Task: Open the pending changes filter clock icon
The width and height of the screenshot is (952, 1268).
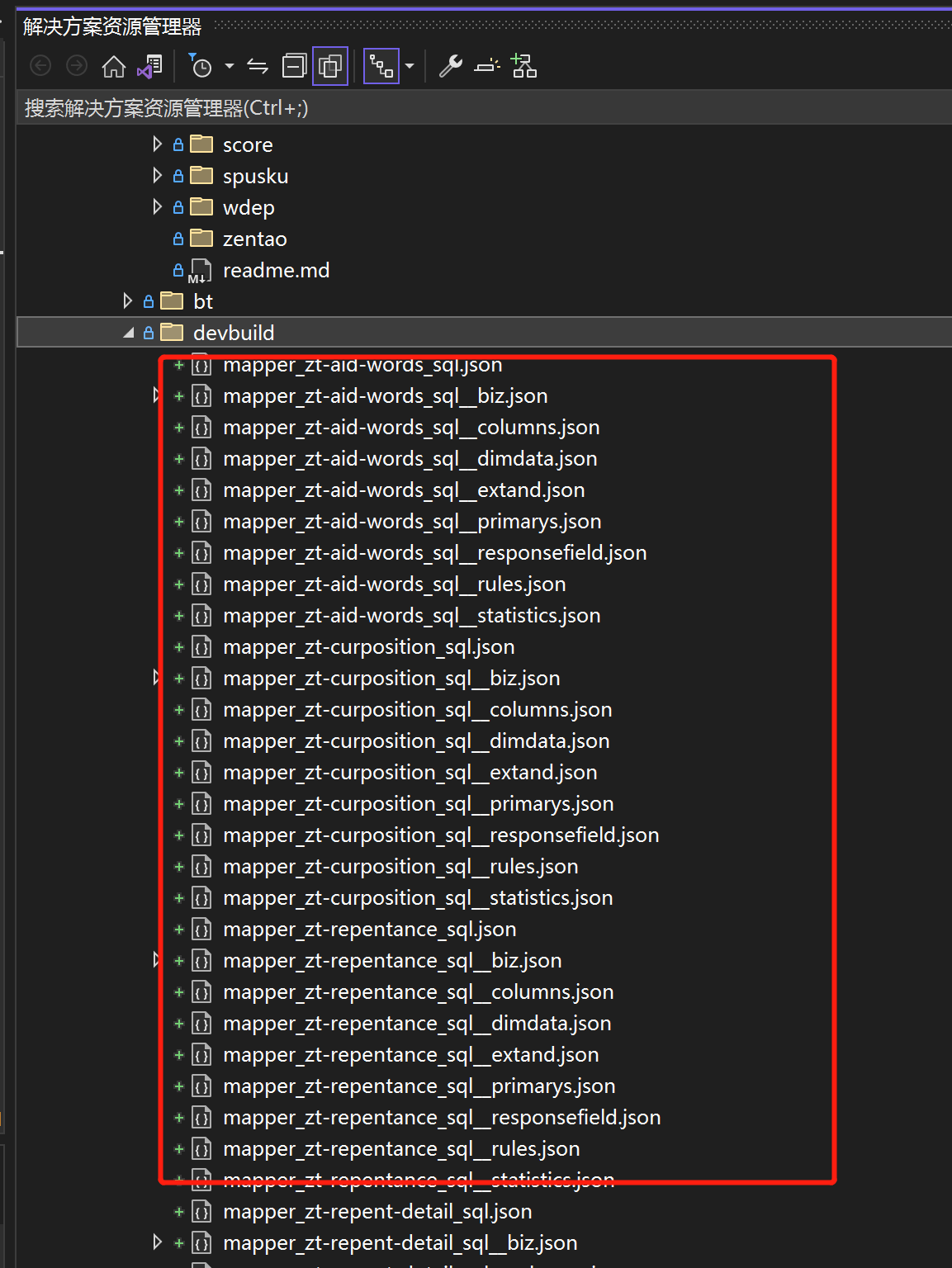Action: coord(200,66)
